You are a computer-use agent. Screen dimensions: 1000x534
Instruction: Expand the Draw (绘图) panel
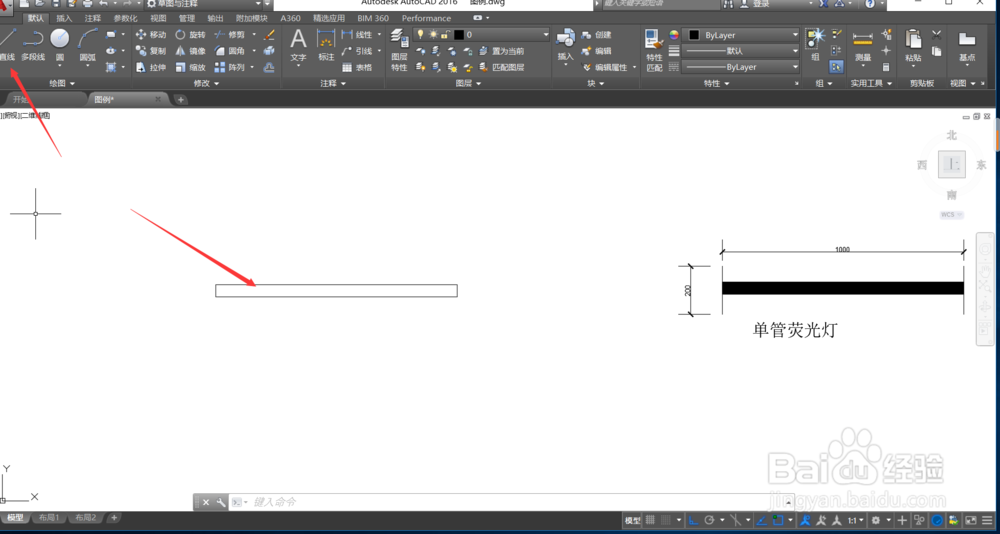tap(62, 84)
